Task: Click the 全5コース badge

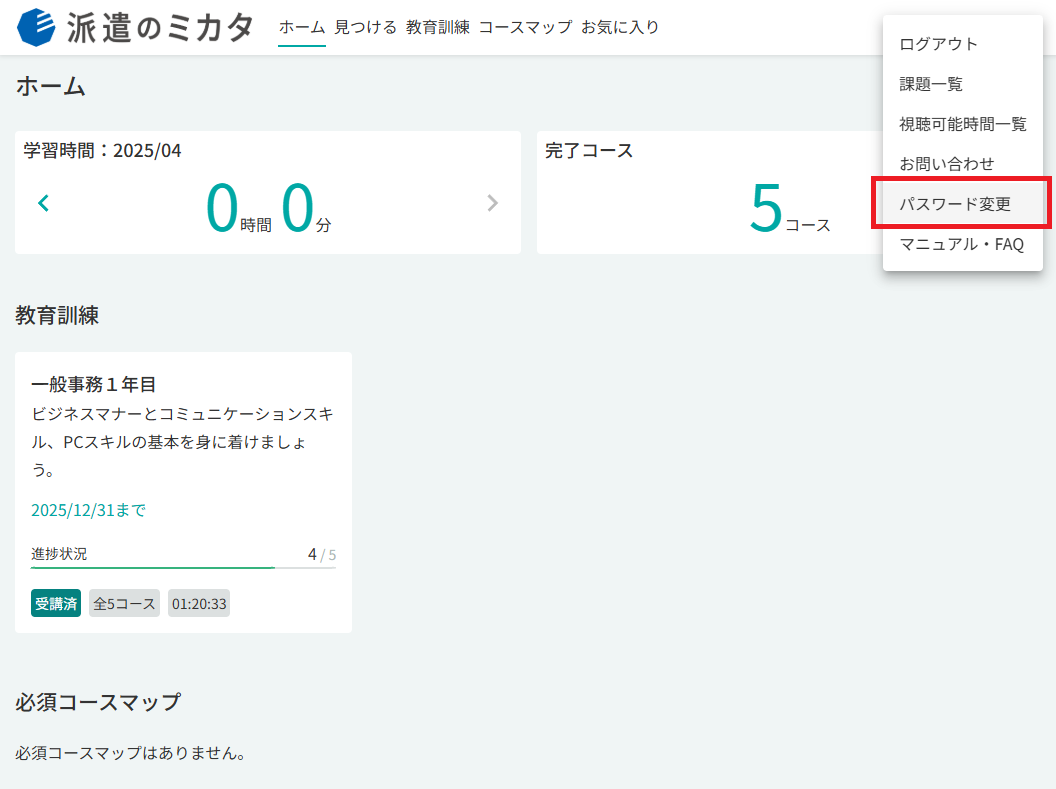Action: pyautogui.click(x=125, y=603)
